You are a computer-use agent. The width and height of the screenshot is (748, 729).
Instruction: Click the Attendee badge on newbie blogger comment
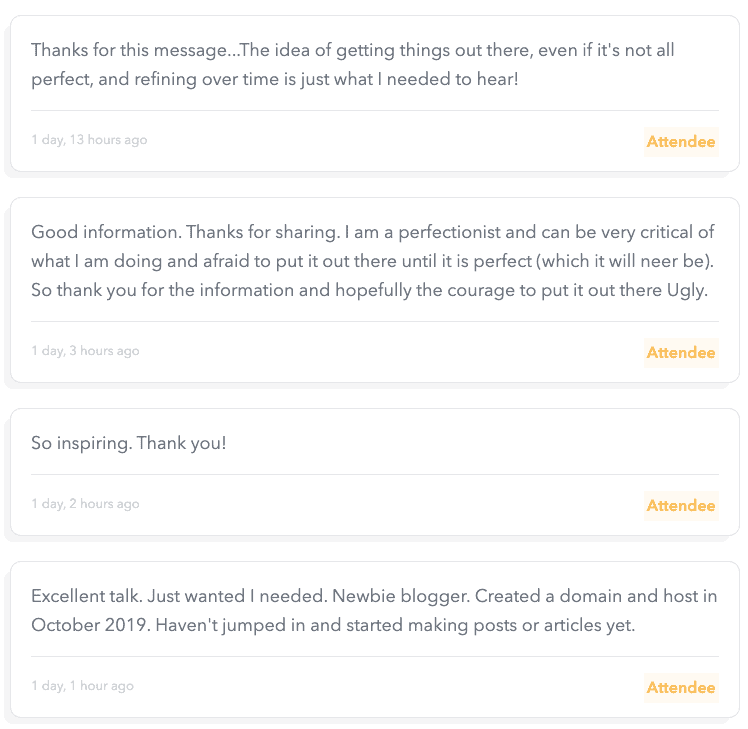pyautogui.click(x=681, y=688)
